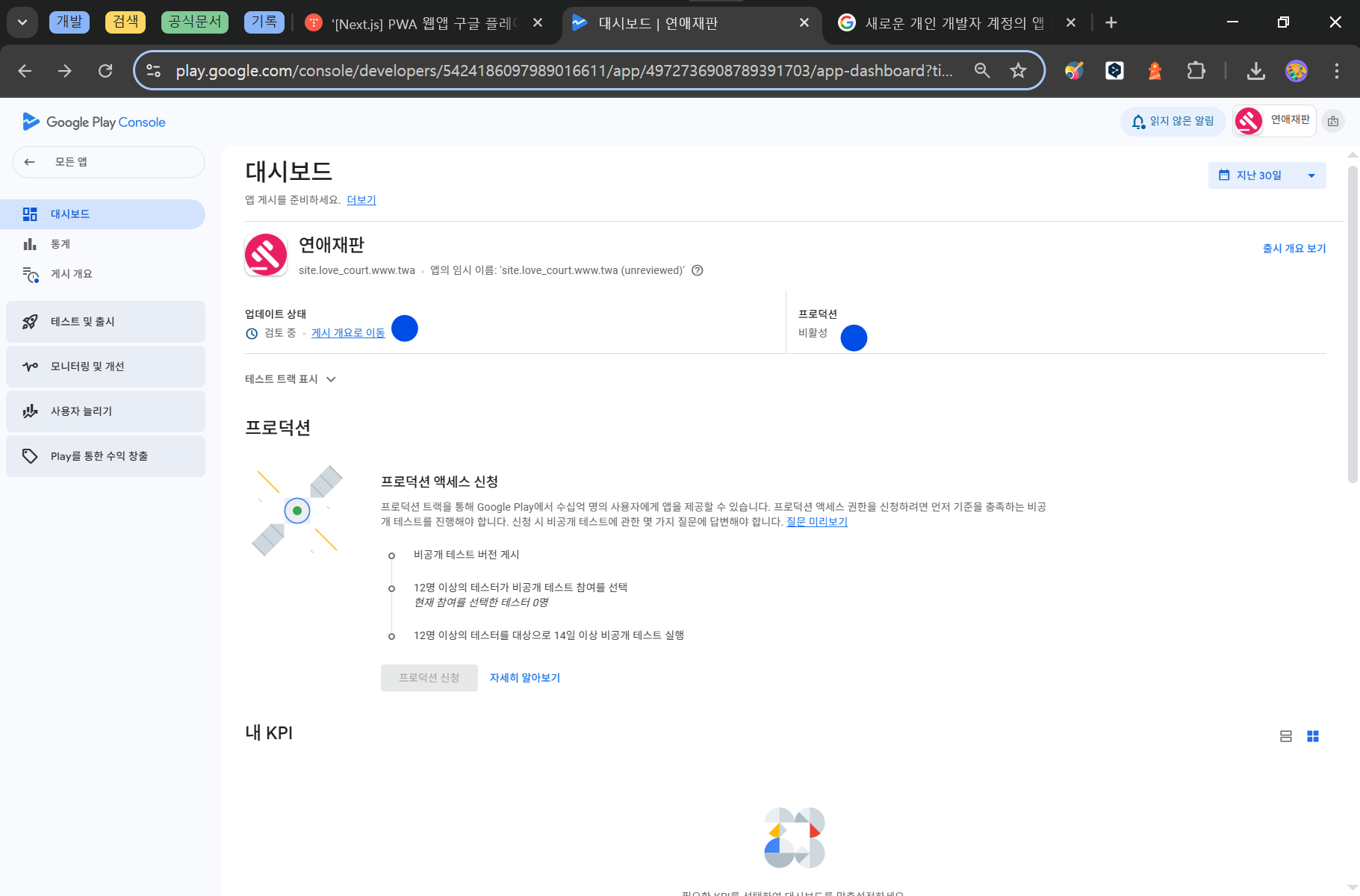
Task: Expand the 테스트 및 출시 section
Action: (x=105, y=322)
